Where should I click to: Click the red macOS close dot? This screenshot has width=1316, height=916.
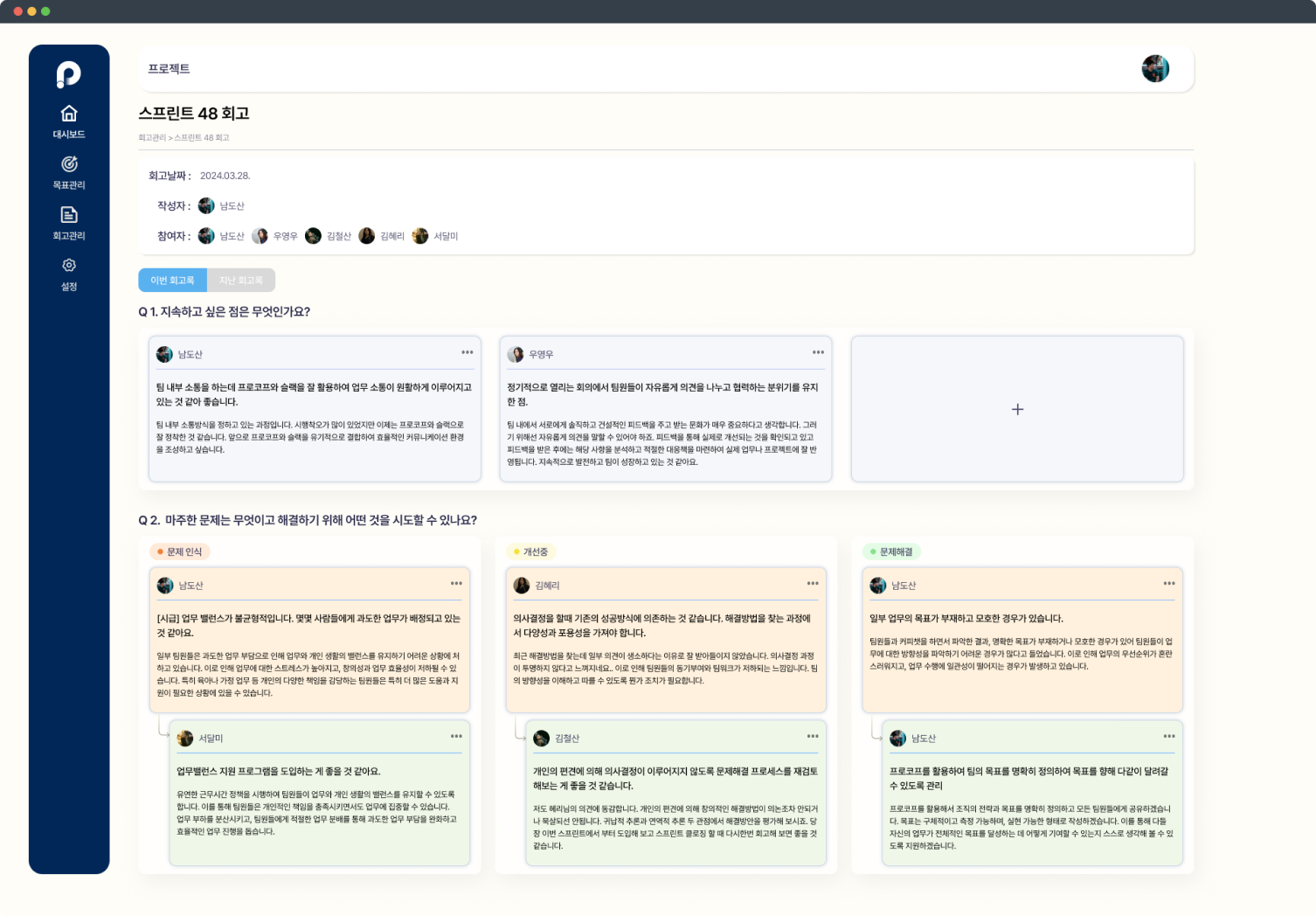tap(18, 11)
